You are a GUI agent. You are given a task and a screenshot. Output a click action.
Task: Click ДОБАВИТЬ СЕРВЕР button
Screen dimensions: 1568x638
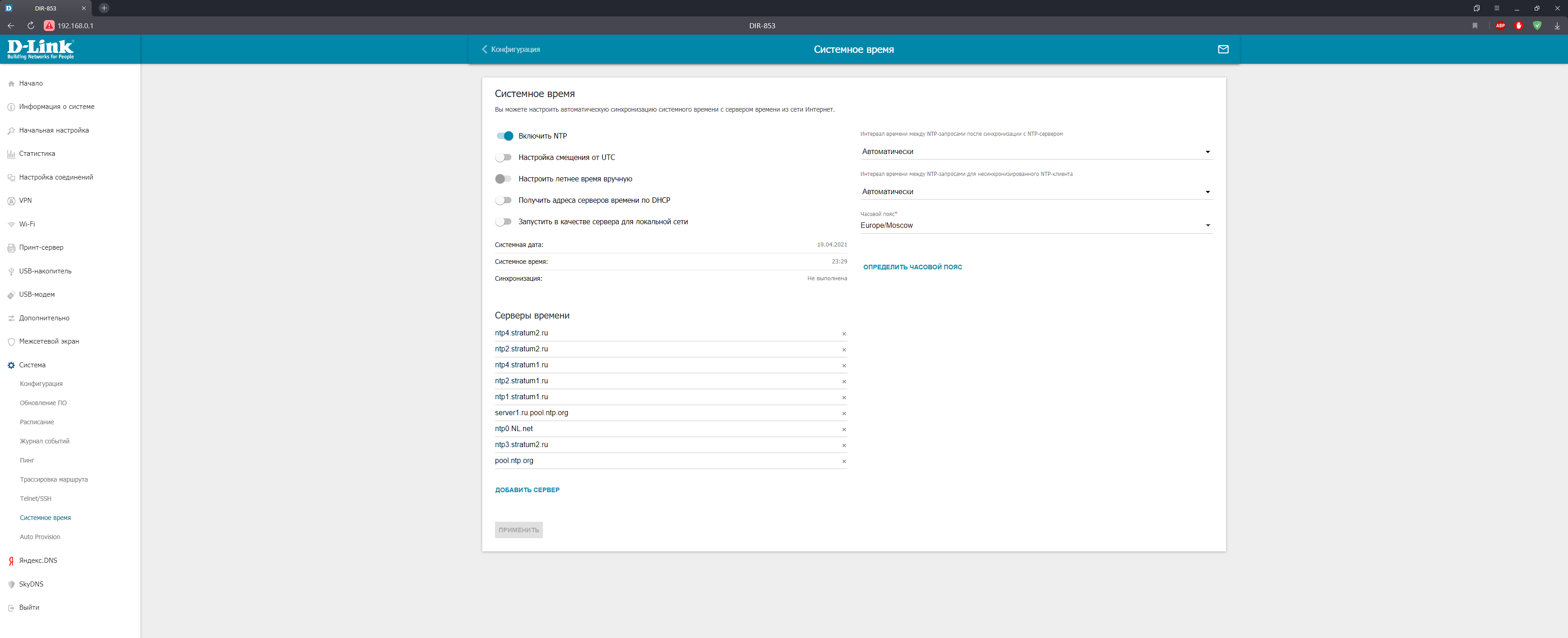click(527, 490)
